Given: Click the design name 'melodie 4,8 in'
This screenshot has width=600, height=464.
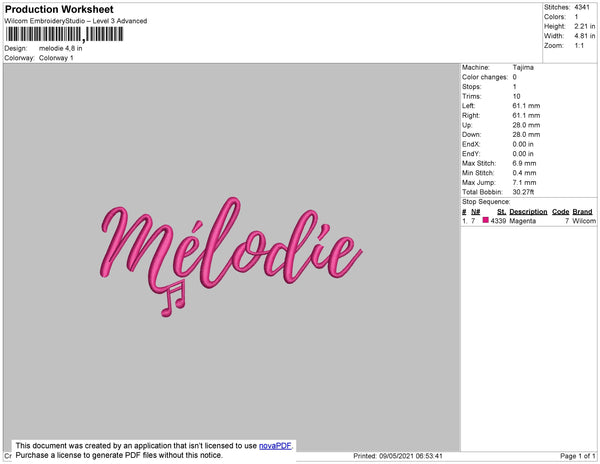Looking at the screenshot, I should tap(60, 49).
